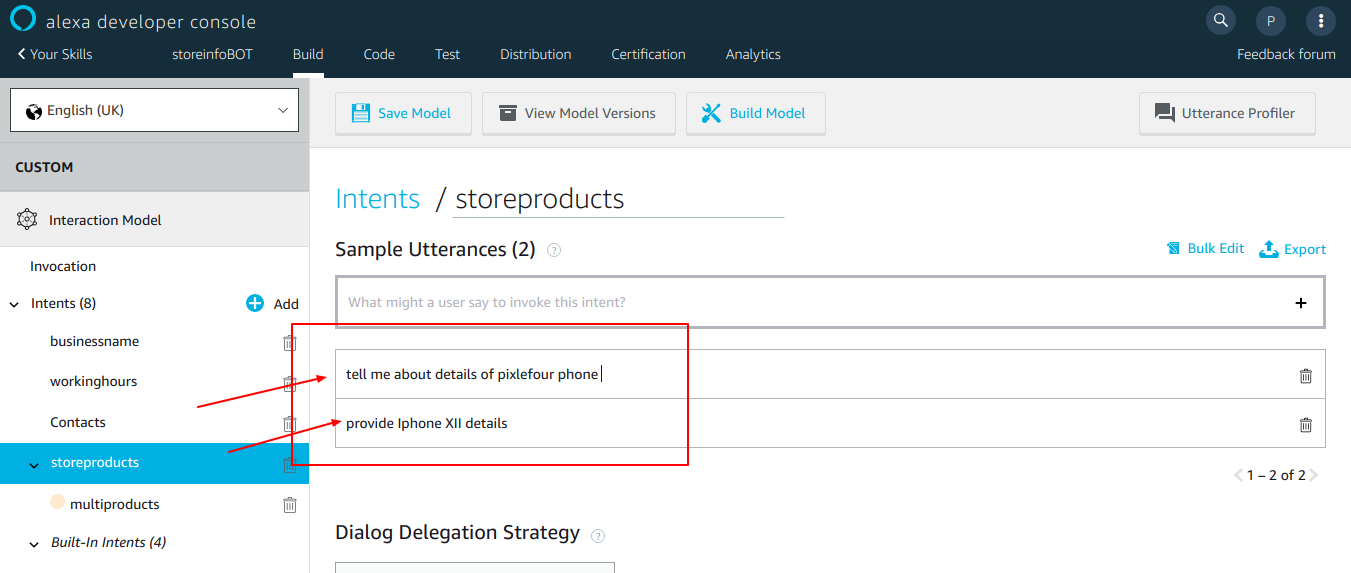Viewport: 1351px width, 573px height.
Task: Collapse the Intents (8) tree section
Action: click(x=15, y=304)
